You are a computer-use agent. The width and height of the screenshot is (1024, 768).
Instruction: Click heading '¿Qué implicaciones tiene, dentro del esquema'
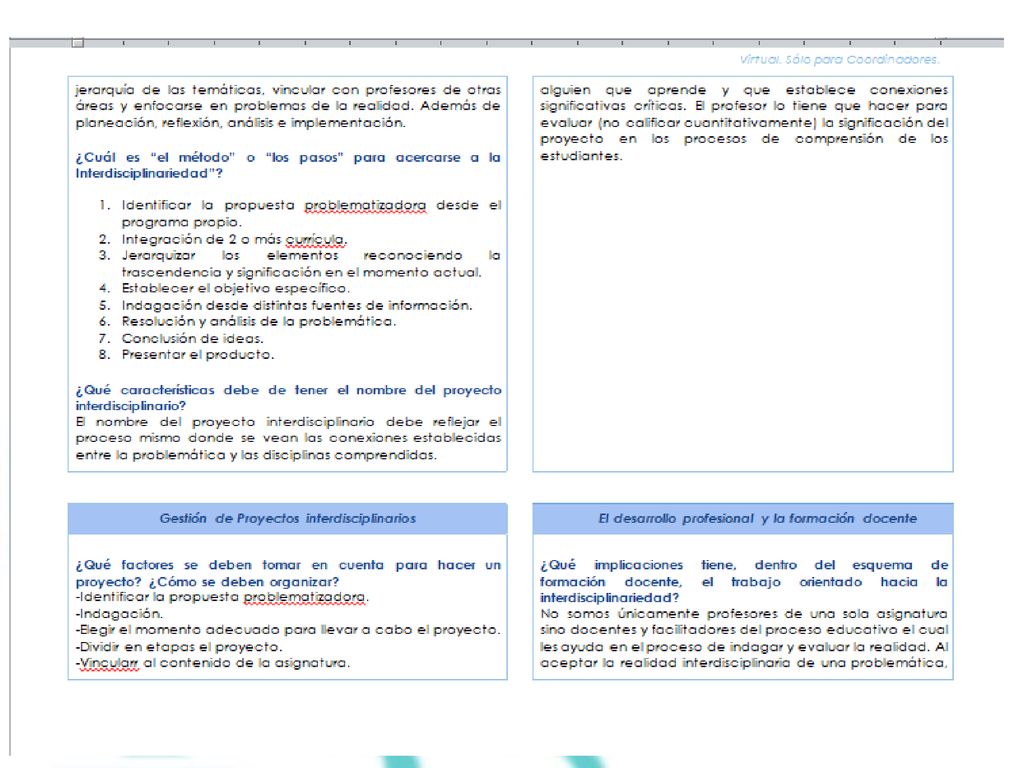coord(744,581)
